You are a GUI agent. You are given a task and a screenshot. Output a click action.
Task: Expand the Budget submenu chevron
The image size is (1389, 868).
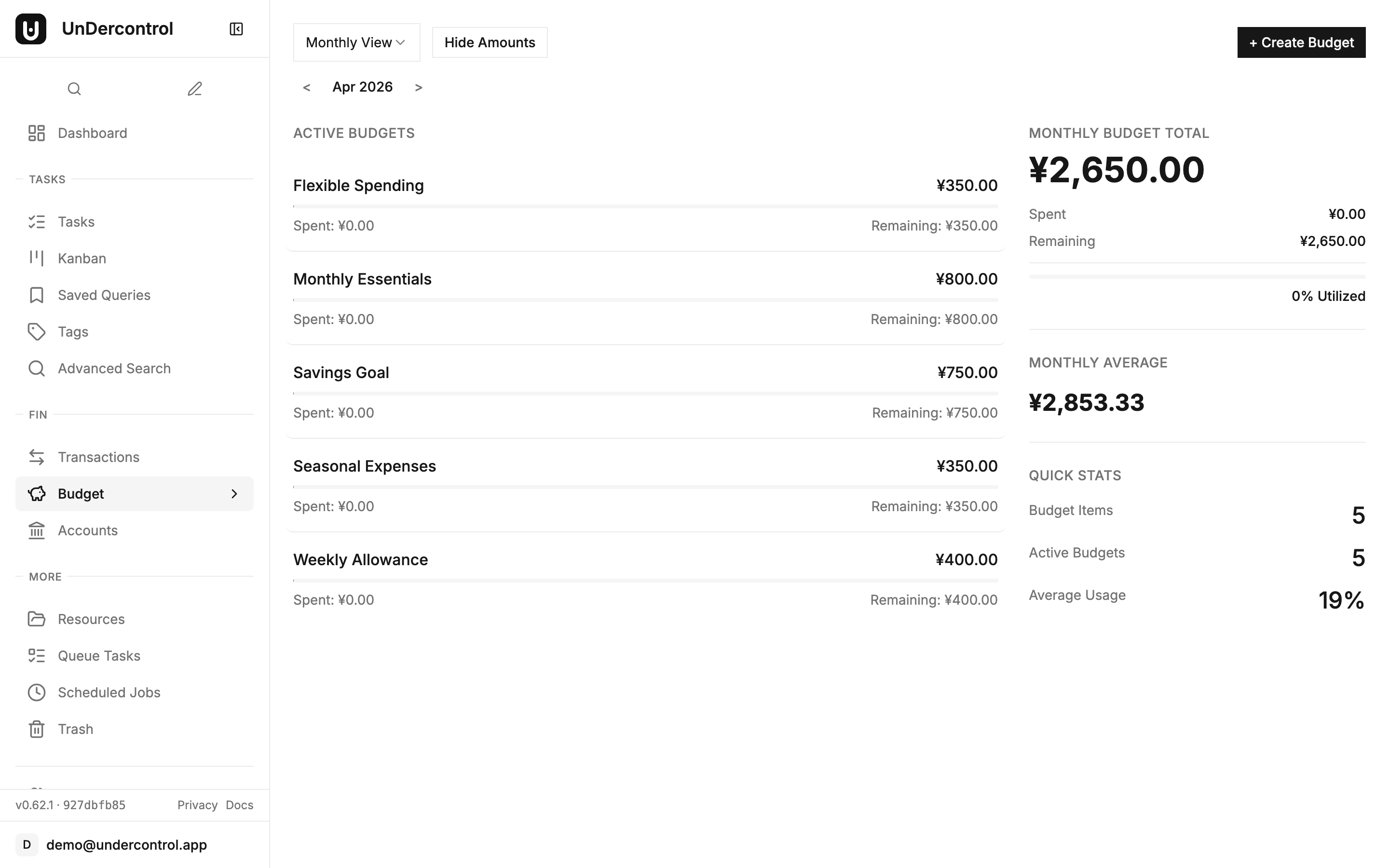click(234, 494)
